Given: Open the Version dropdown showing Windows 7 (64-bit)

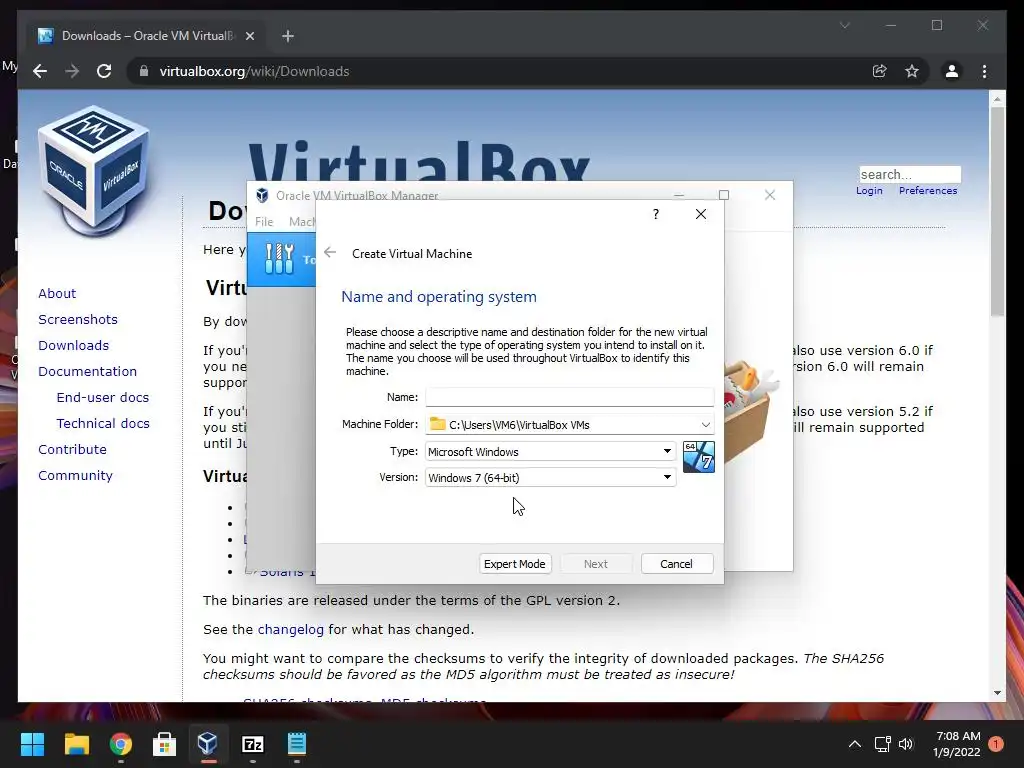Looking at the screenshot, I should point(551,477).
